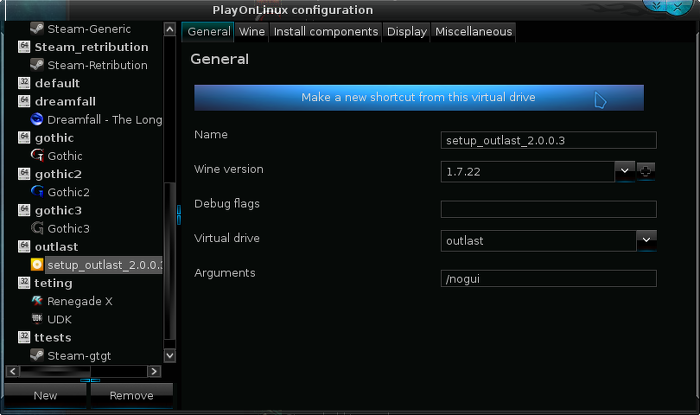Click the Arguments field containing /nogui
The width and height of the screenshot is (700, 415).
(549, 278)
